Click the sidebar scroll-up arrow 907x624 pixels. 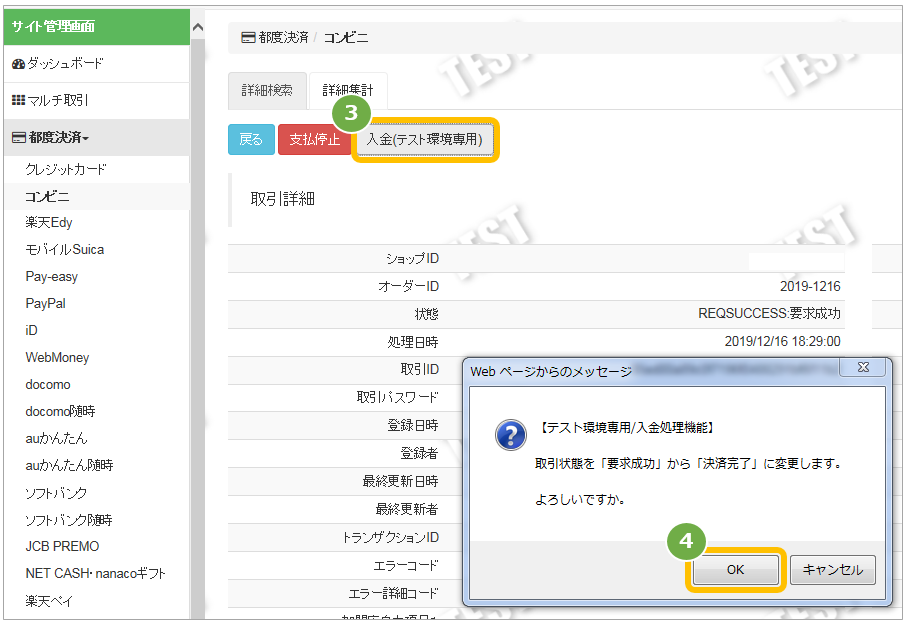pos(198,27)
